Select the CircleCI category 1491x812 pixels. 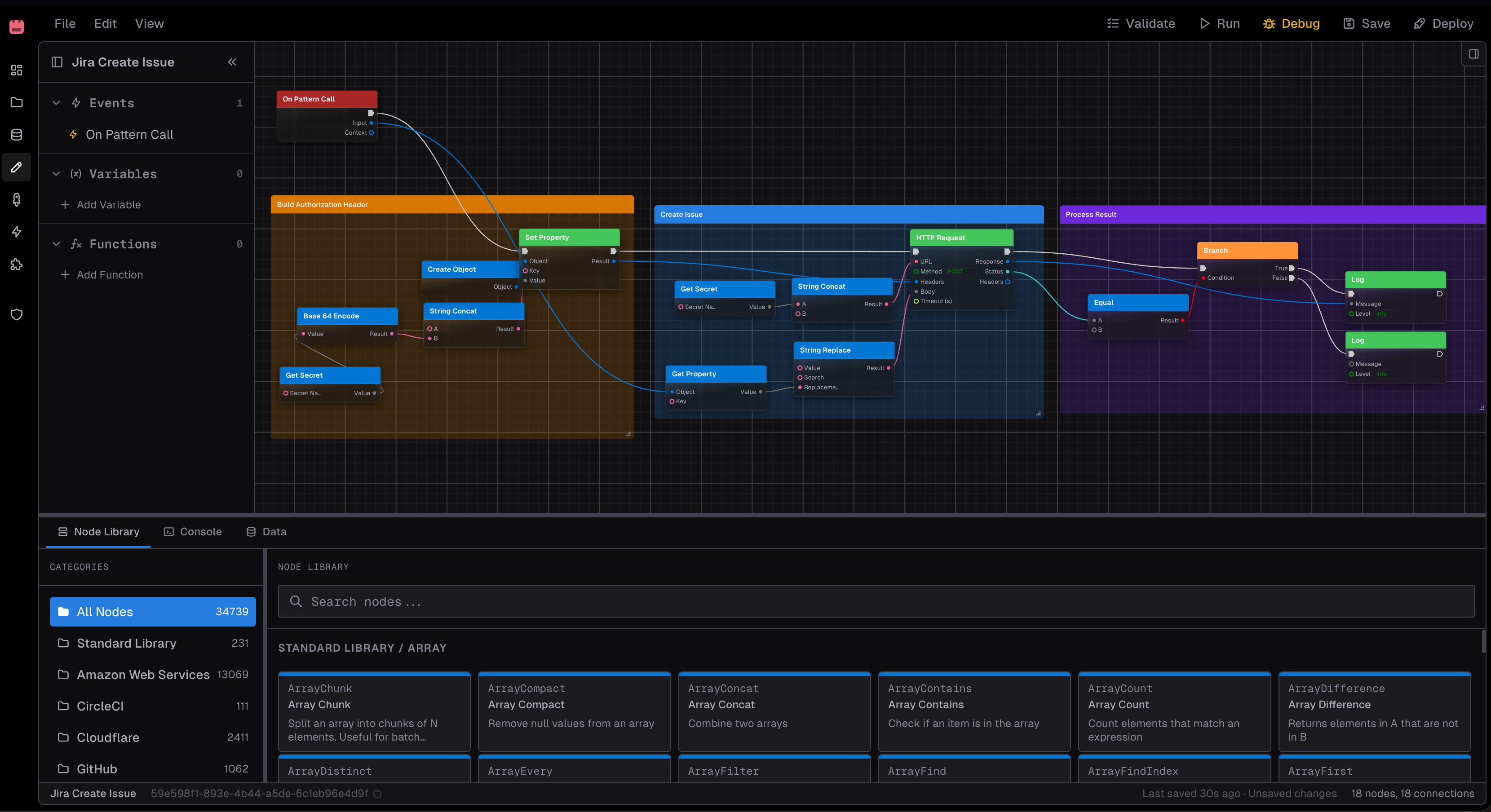point(153,706)
